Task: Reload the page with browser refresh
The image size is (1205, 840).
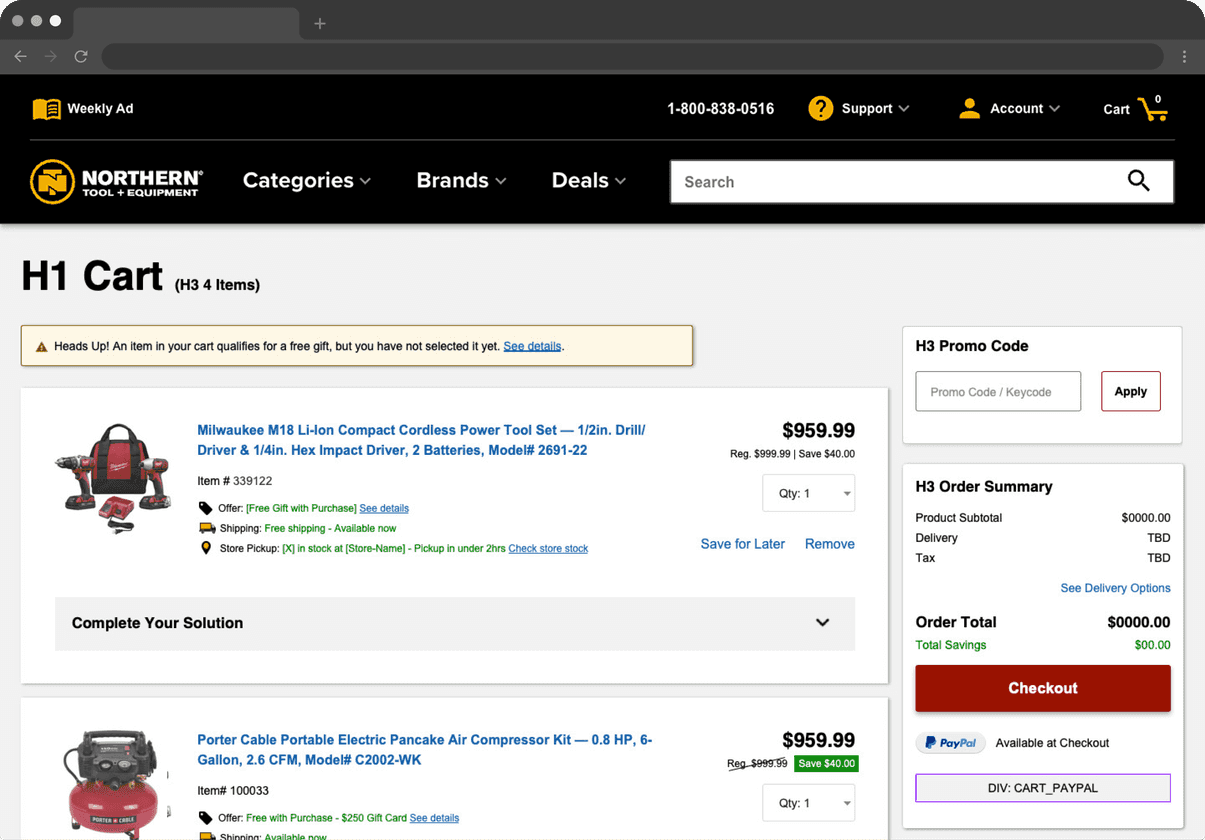Action: tap(81, 57)
